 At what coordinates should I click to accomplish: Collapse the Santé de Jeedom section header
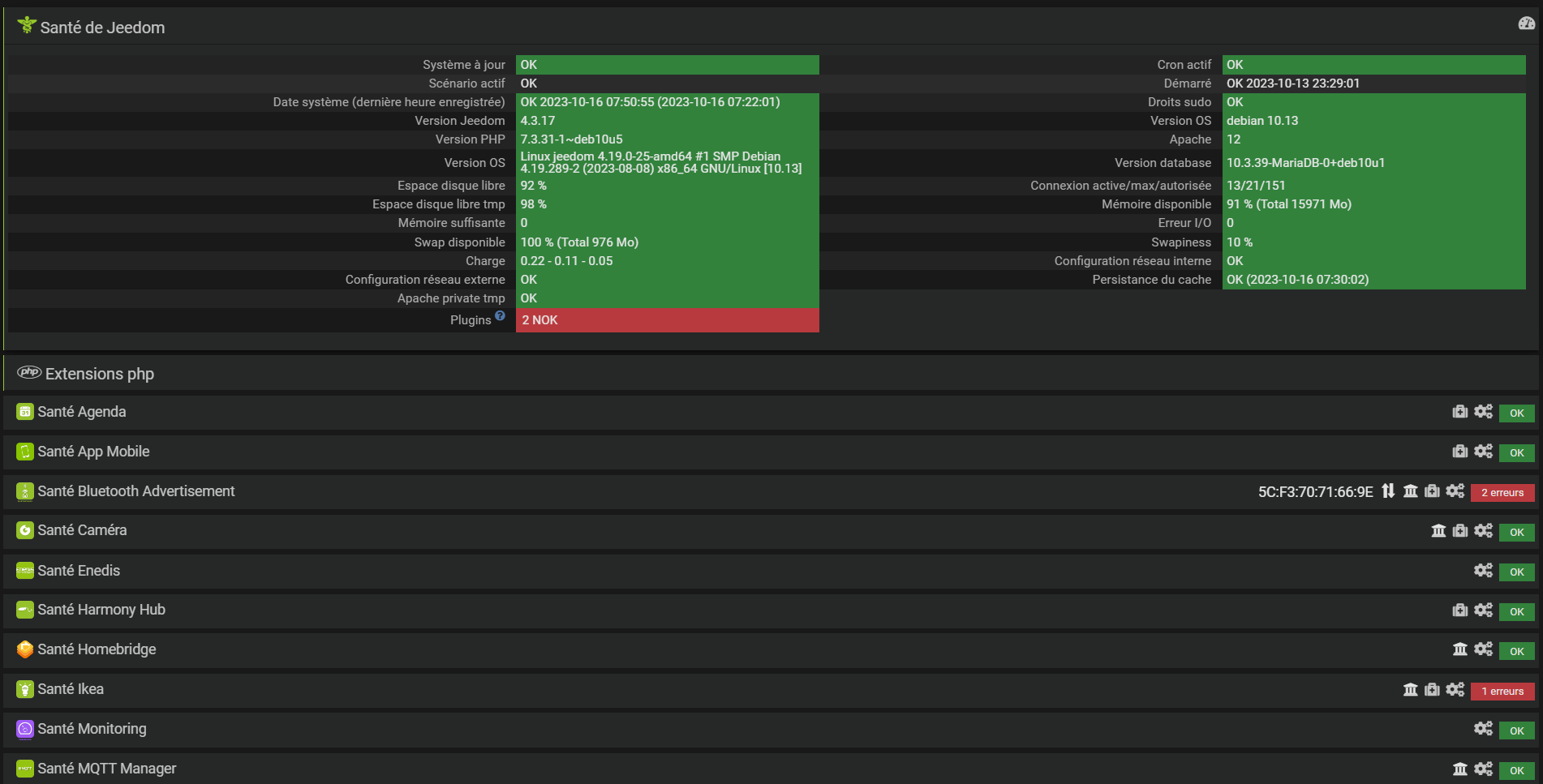102,28
